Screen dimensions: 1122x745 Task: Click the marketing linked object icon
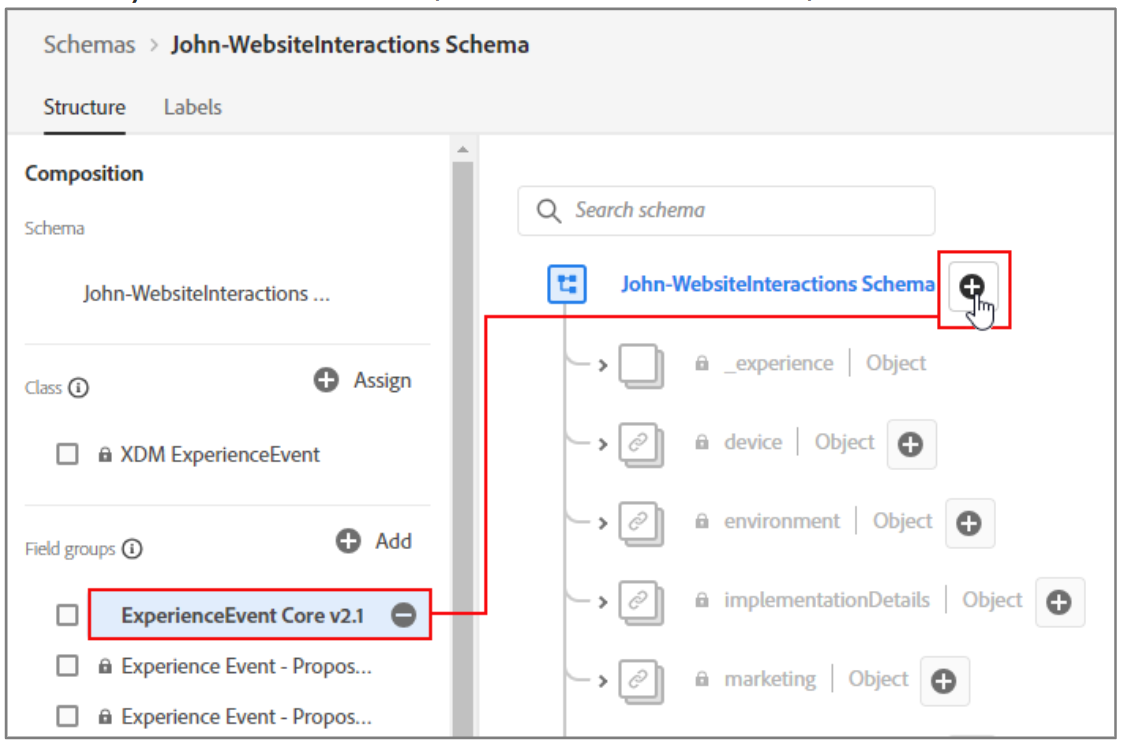(x=640, y=681)
